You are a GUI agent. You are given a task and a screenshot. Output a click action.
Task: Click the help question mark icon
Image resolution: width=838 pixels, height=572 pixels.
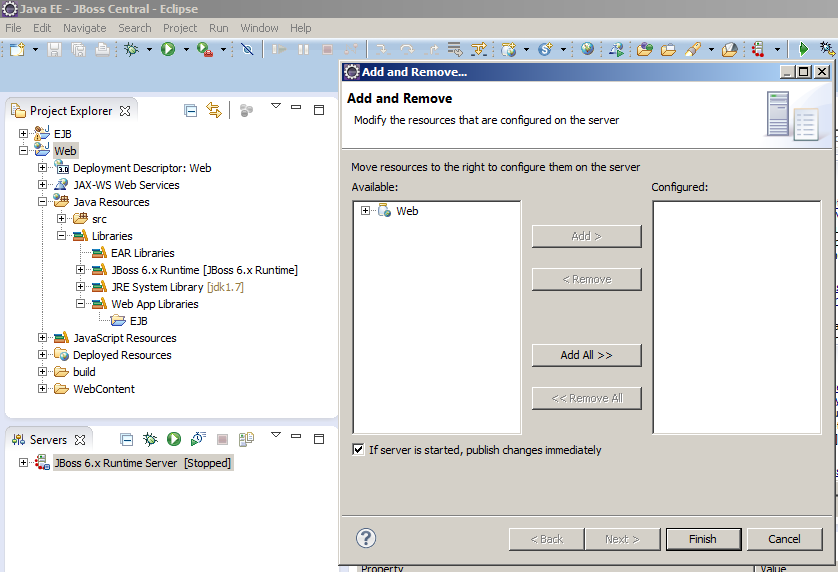coord(366,538)
